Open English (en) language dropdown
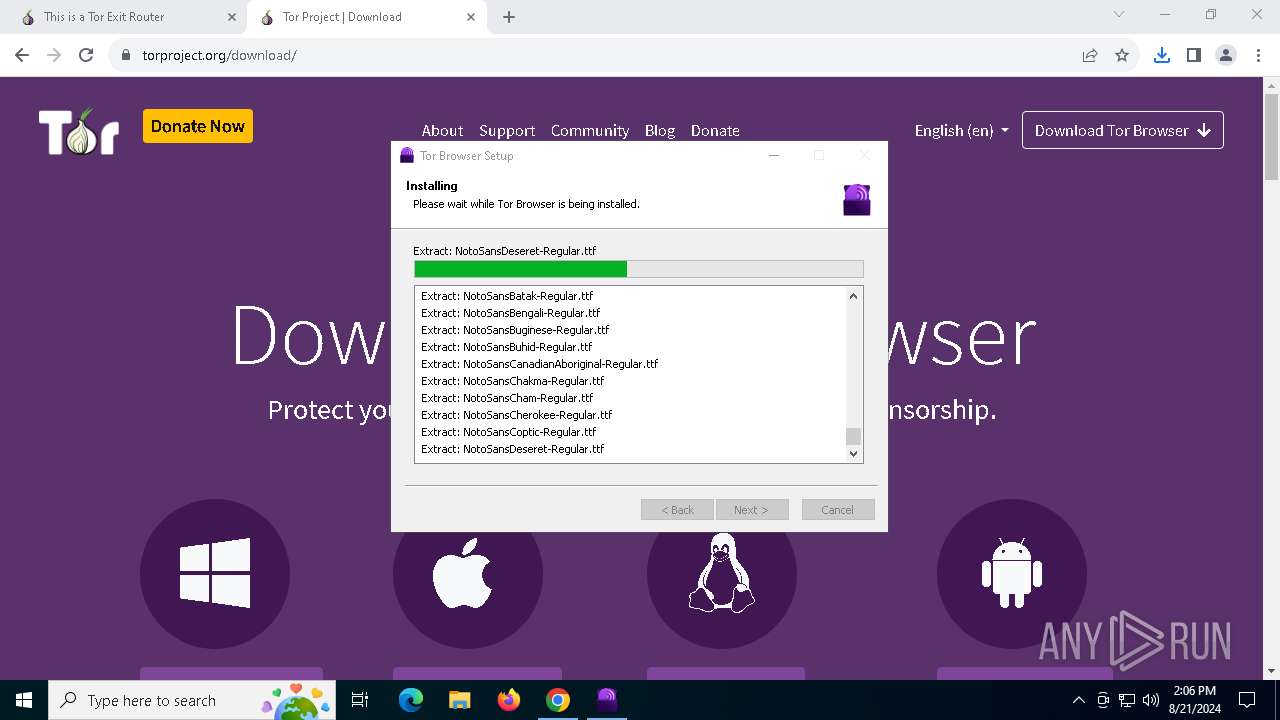1280x720 pixels. click(x=961, y=130)
